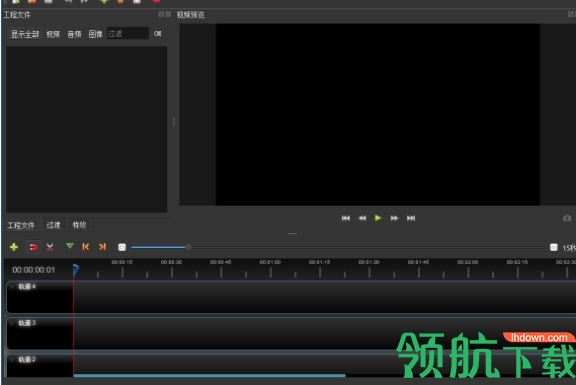Open the 过渡 transitions tab
576x385 pixels.
point(53,224)
